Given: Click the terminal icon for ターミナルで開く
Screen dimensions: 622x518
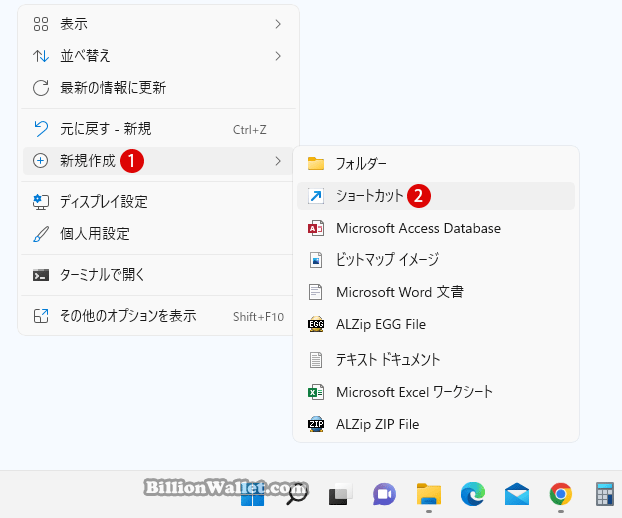Looking at the screenshot, I should [x=41, y=275].
